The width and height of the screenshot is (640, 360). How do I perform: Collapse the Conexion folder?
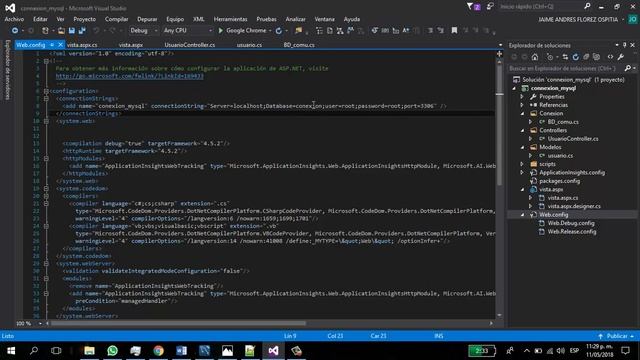click(522, 113)
